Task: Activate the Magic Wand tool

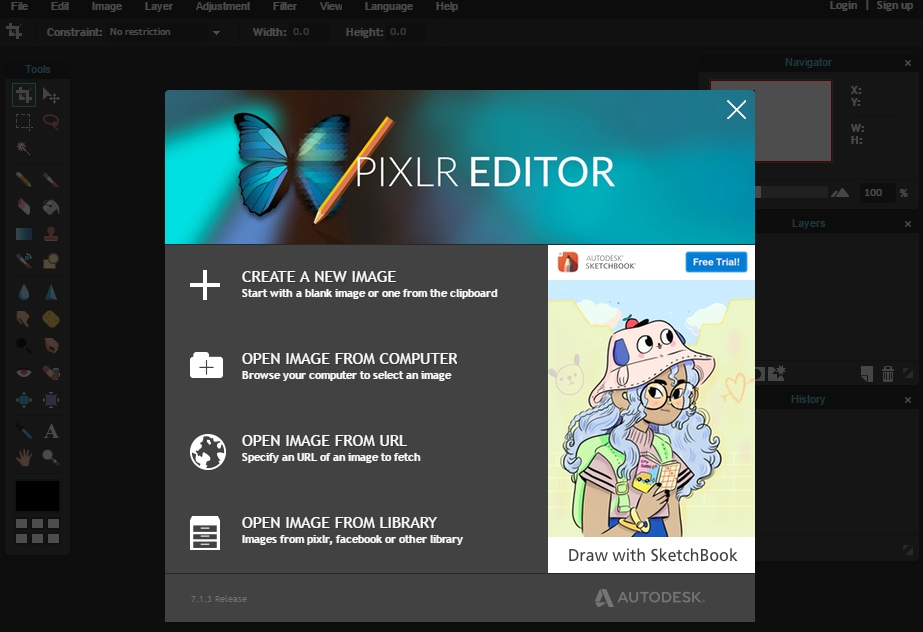Action: 24,148
